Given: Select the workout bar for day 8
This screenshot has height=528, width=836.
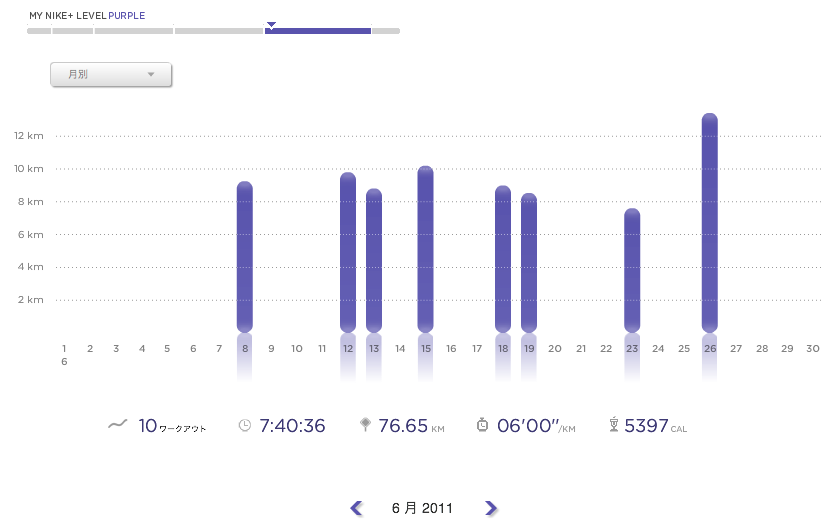Looking at the screenshot, I should pyautogui.click(x=245, y=256).
